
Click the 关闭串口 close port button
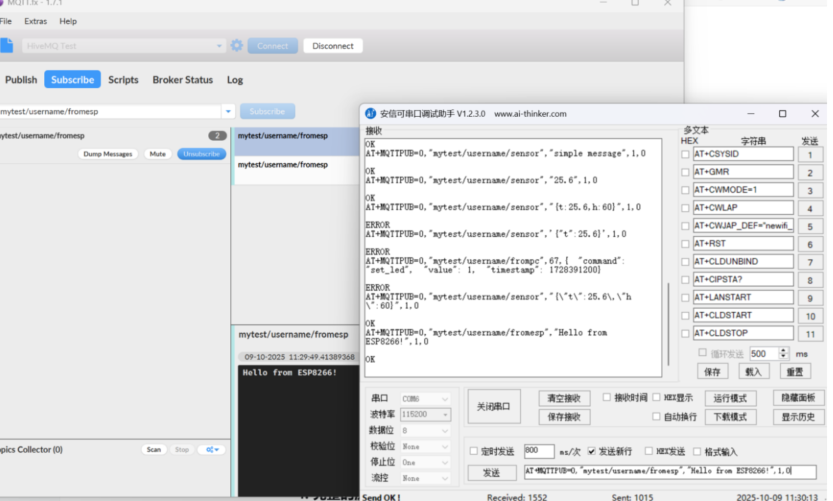(494, 406)
